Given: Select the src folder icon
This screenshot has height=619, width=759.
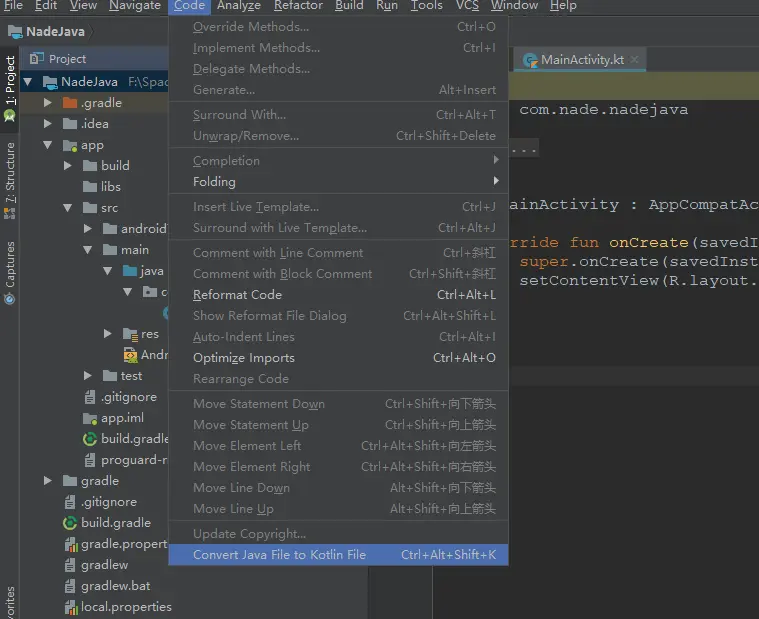Looking at the screenshot, I should coord(90,208).
